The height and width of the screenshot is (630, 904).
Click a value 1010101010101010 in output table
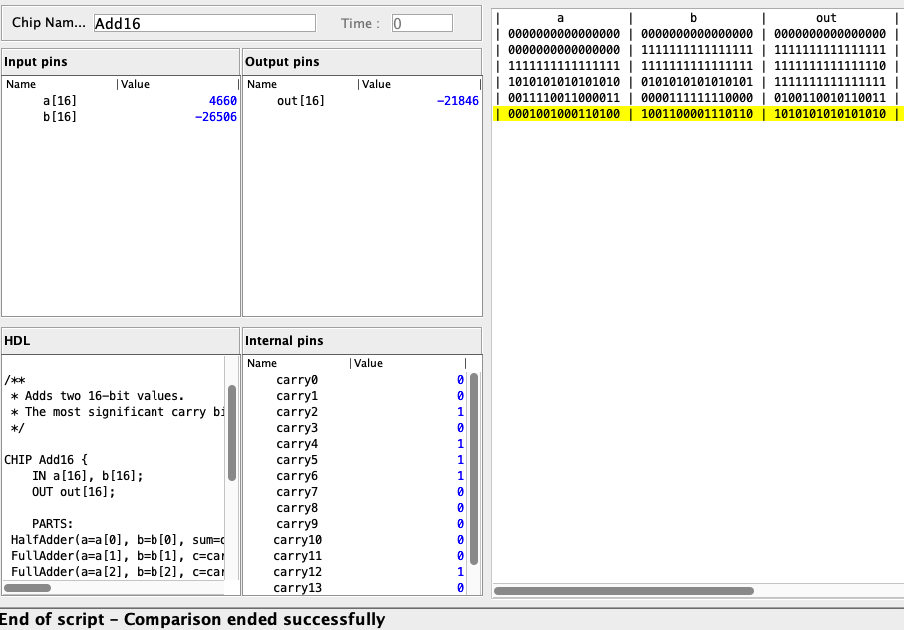click(x=564, y=82)
